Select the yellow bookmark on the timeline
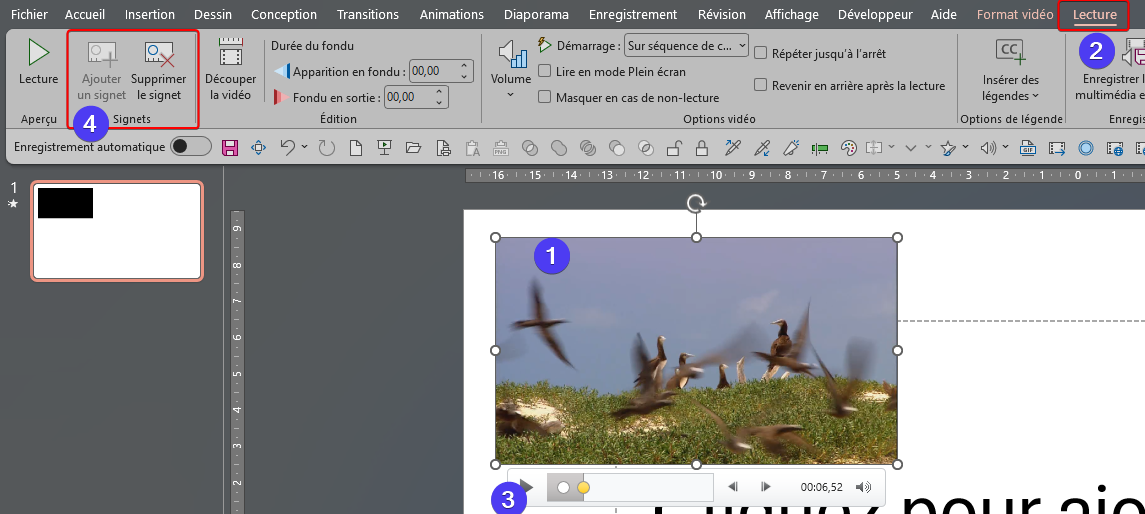 pos(583,487)
